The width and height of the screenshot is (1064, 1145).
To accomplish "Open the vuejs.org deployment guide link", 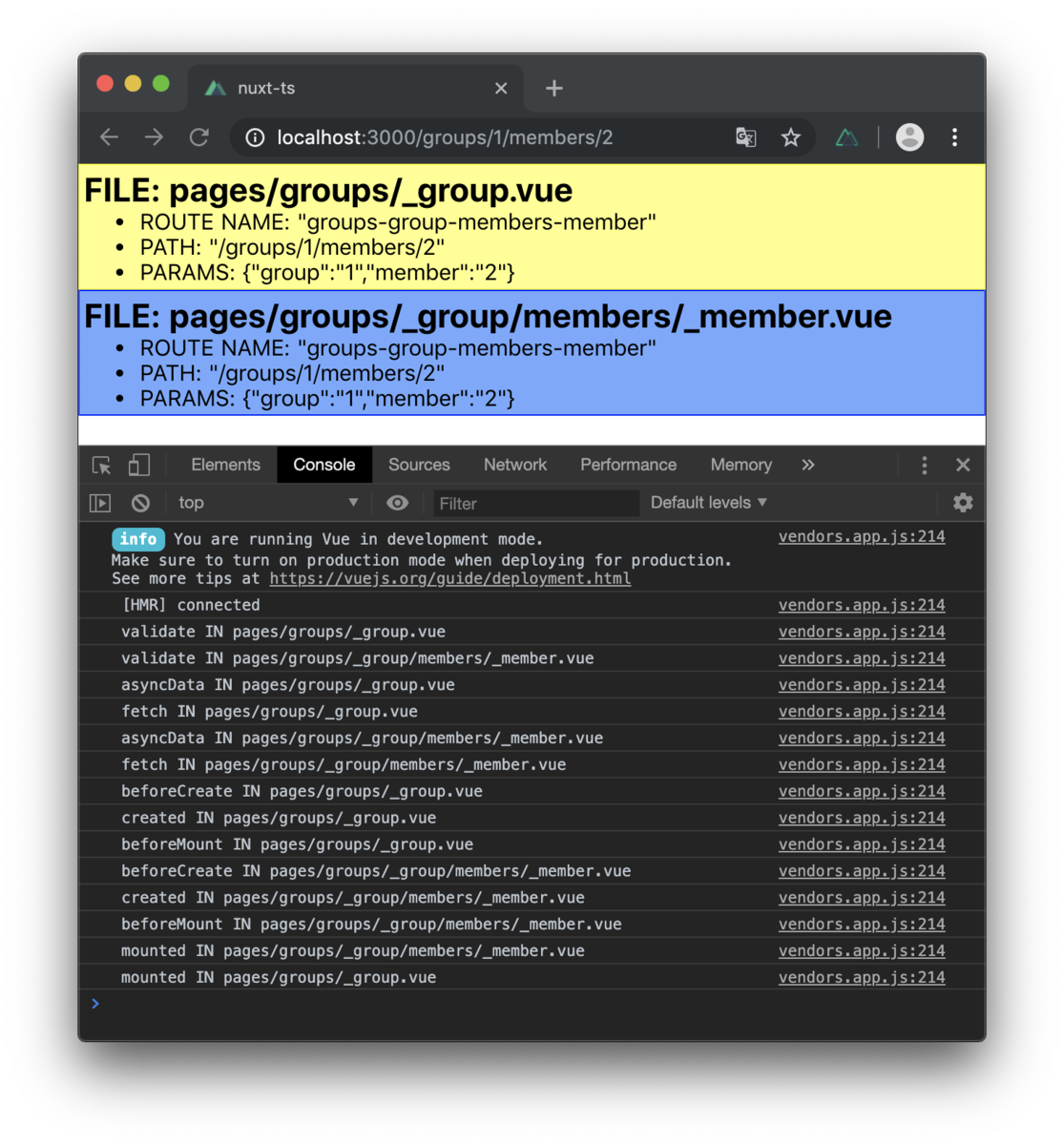I will [450, 578].
